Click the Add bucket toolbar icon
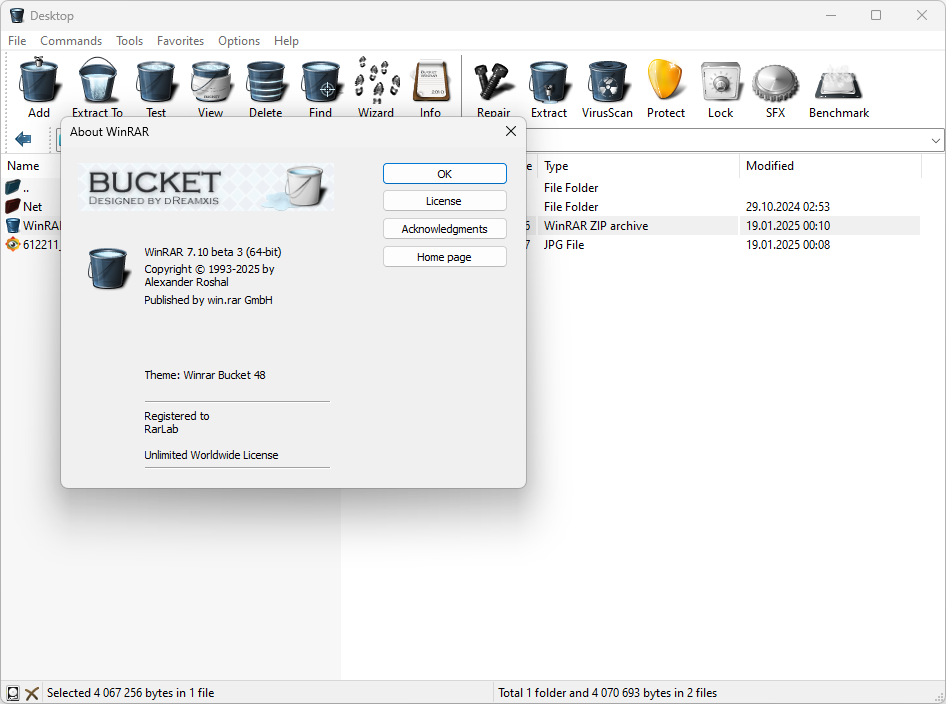The image size is (946, 704). tap(39, 80)
